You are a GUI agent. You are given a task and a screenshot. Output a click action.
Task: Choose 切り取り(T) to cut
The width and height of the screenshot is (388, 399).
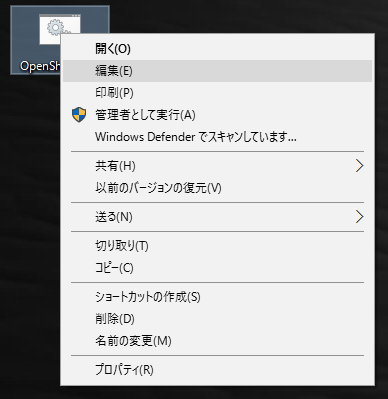pos(217,246)
